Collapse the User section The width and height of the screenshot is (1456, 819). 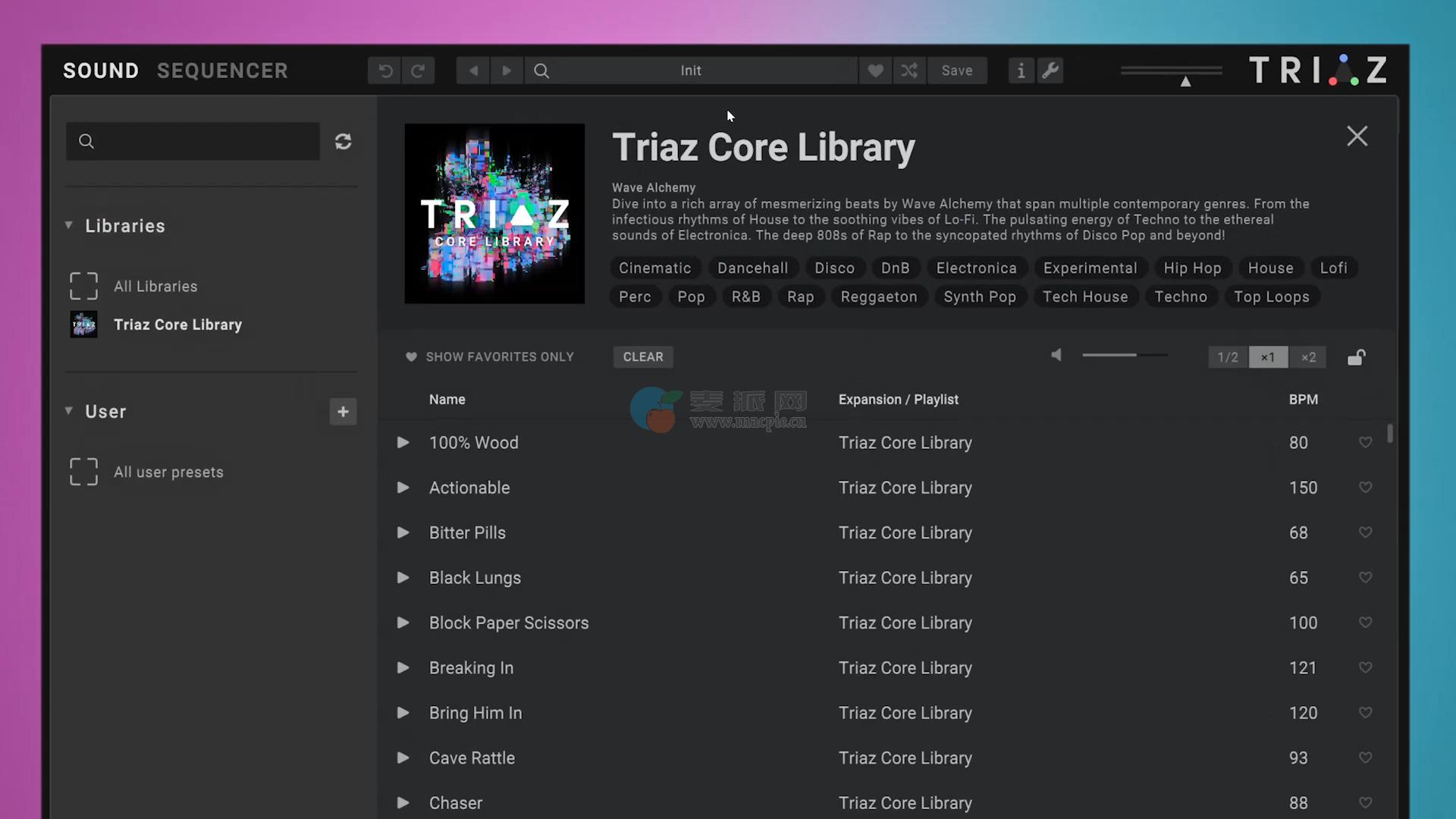69,411
